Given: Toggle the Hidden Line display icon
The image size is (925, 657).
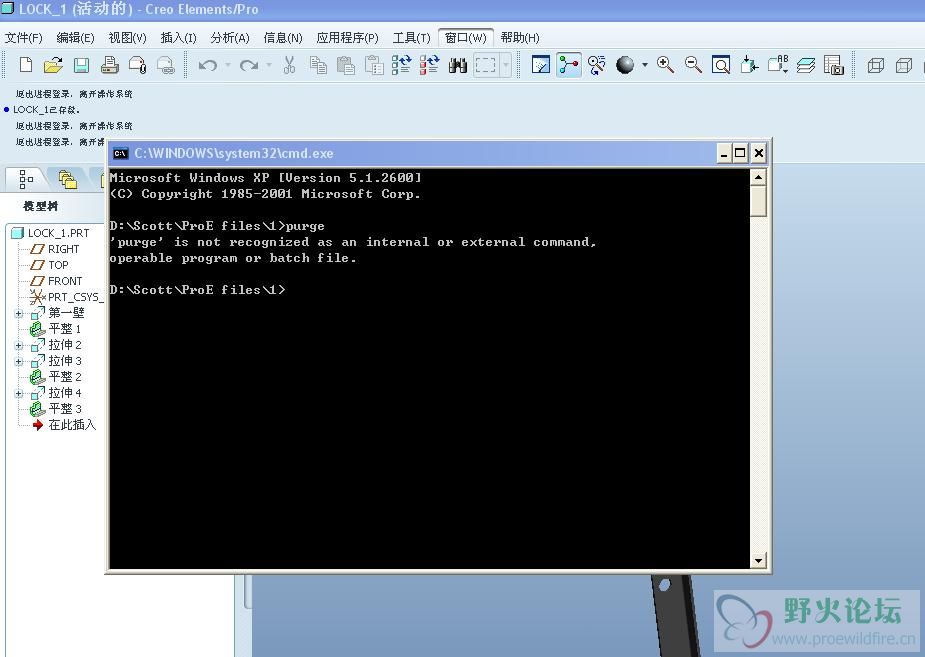Looking at the screenshot, I should [904, 65].
